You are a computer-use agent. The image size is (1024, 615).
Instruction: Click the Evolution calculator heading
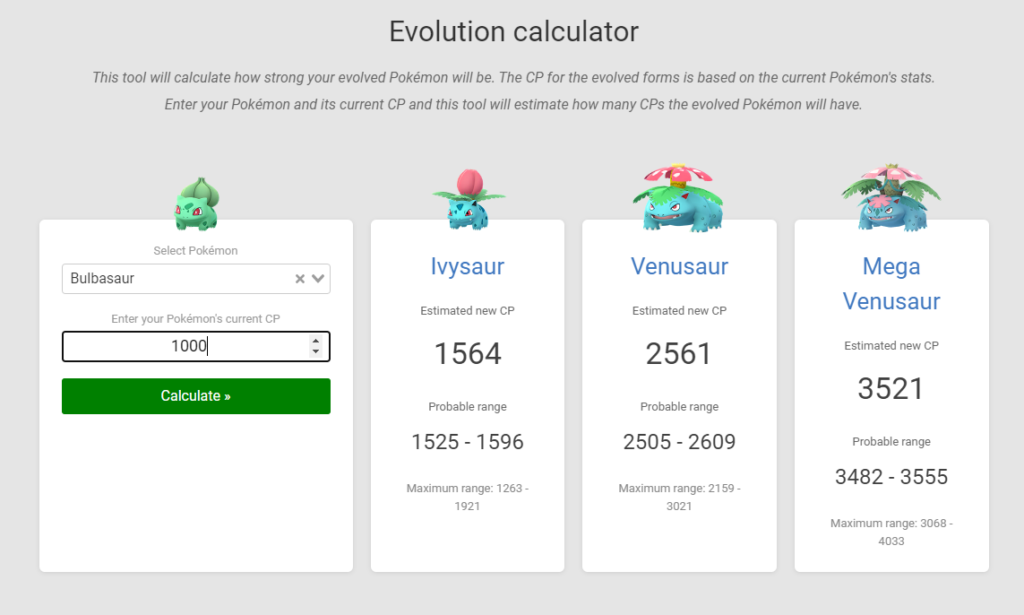click(514, 31)
